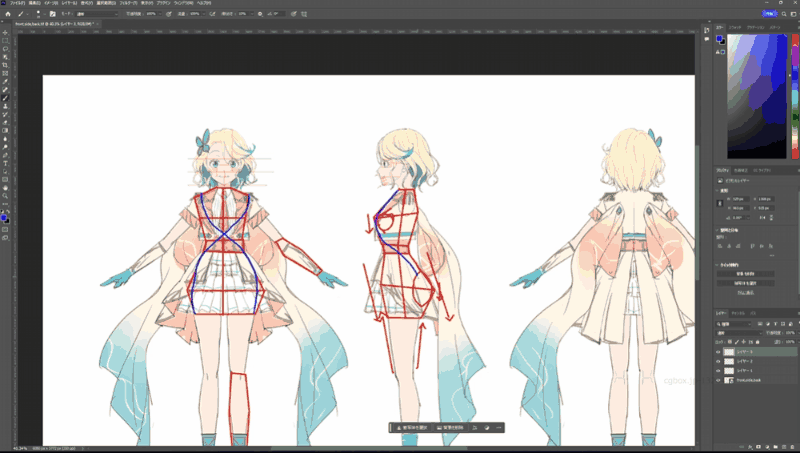Click the foreground color swatch in toolbar
This screenshot has width=800, height=453.
click(x=4, y=215)
